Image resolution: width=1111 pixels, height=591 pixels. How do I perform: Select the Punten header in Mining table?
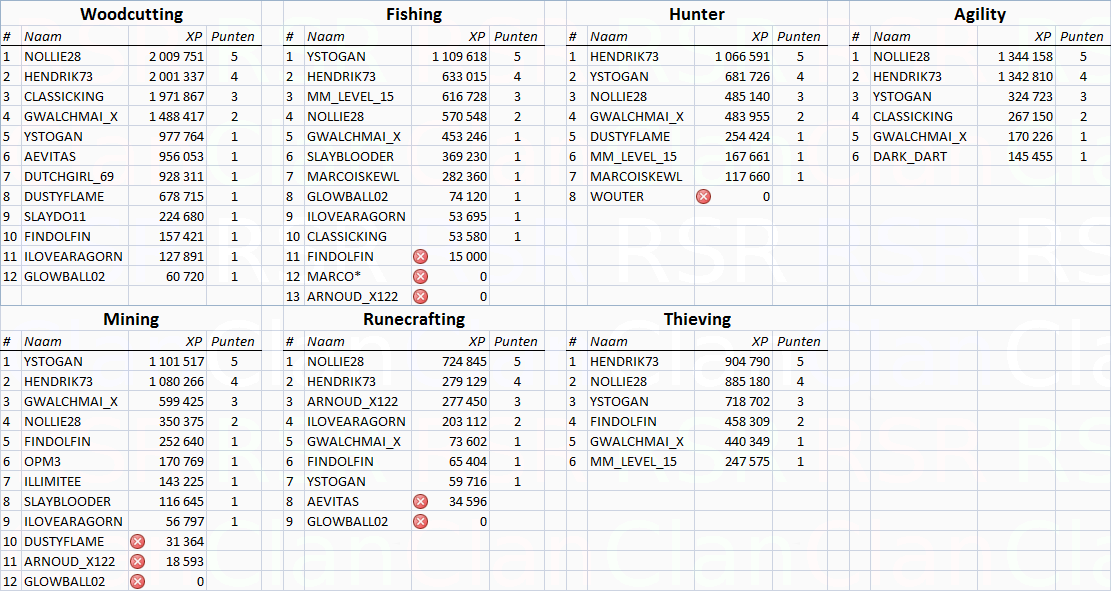233,342
